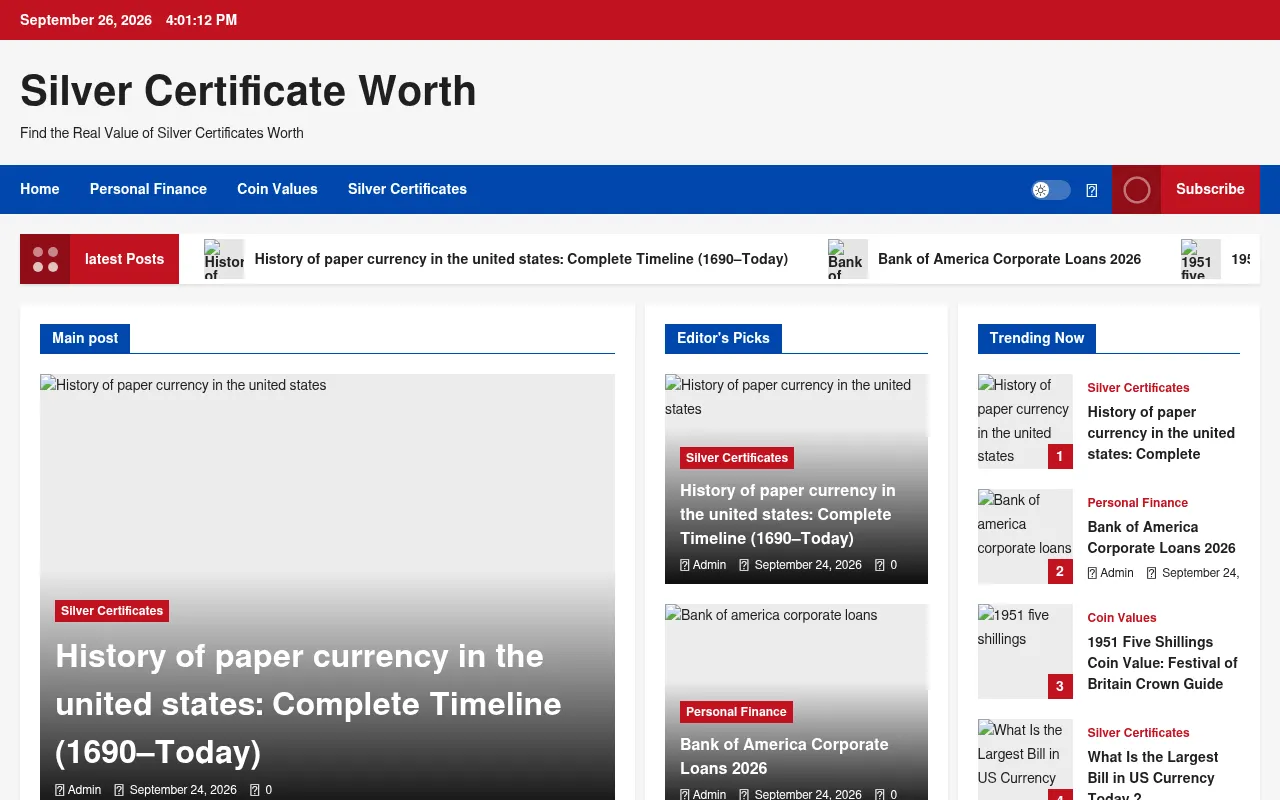This screenshot has width=1280, height=800.
Task: Click the Editor's Picks section heading
Action: [x=723, y=338]
